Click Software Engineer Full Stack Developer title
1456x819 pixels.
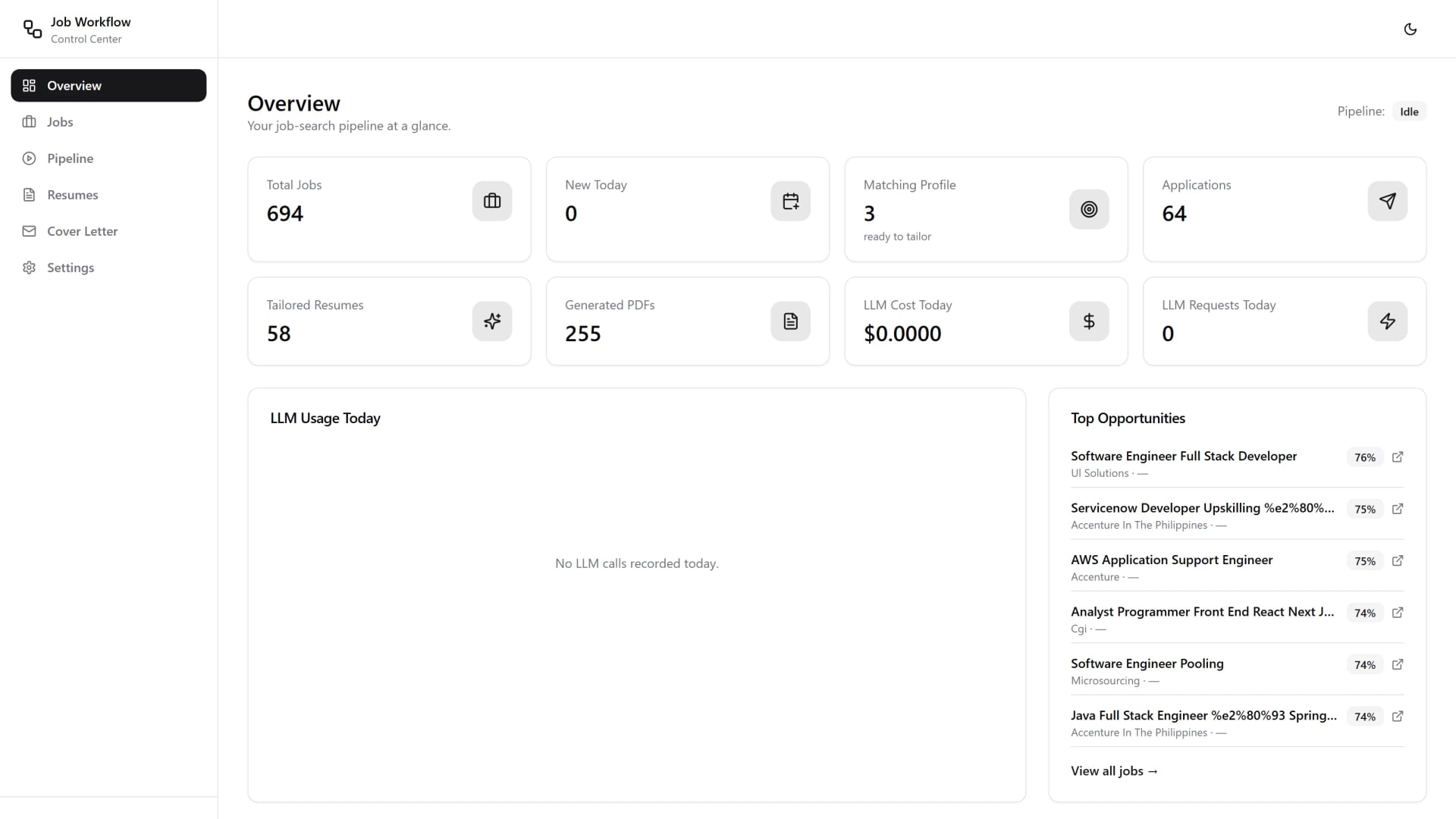pos(1184,456)
